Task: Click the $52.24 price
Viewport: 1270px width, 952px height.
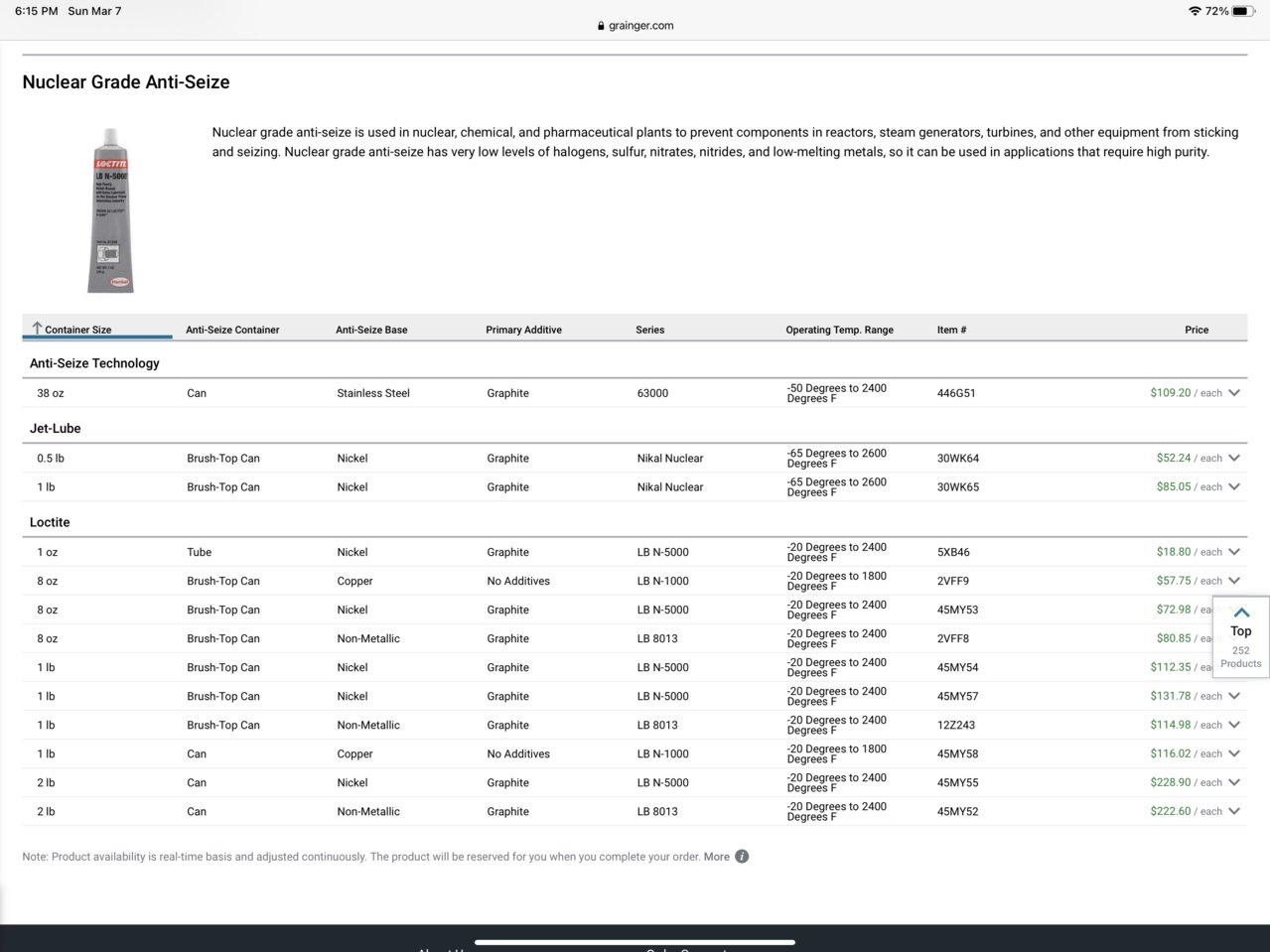Action: 1174,459
